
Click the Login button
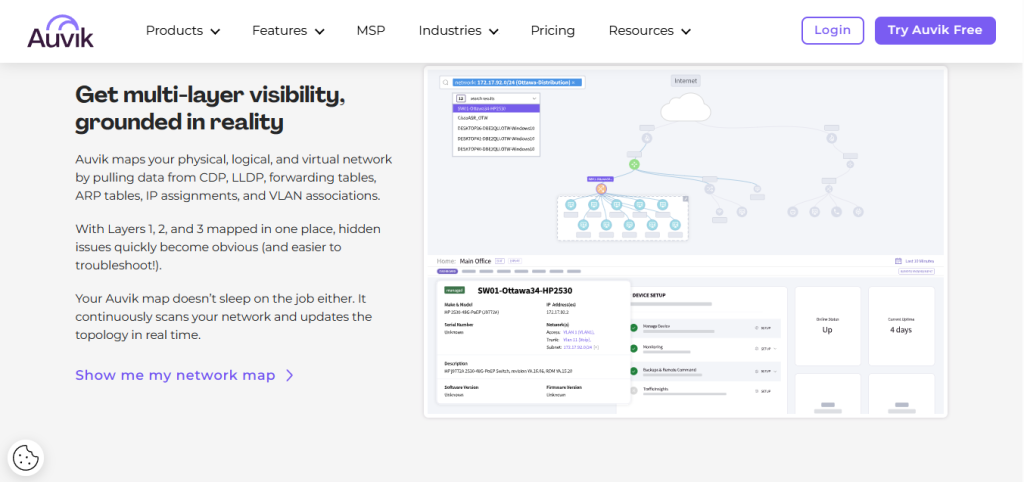pyautogui.click(x=833, y=31)
